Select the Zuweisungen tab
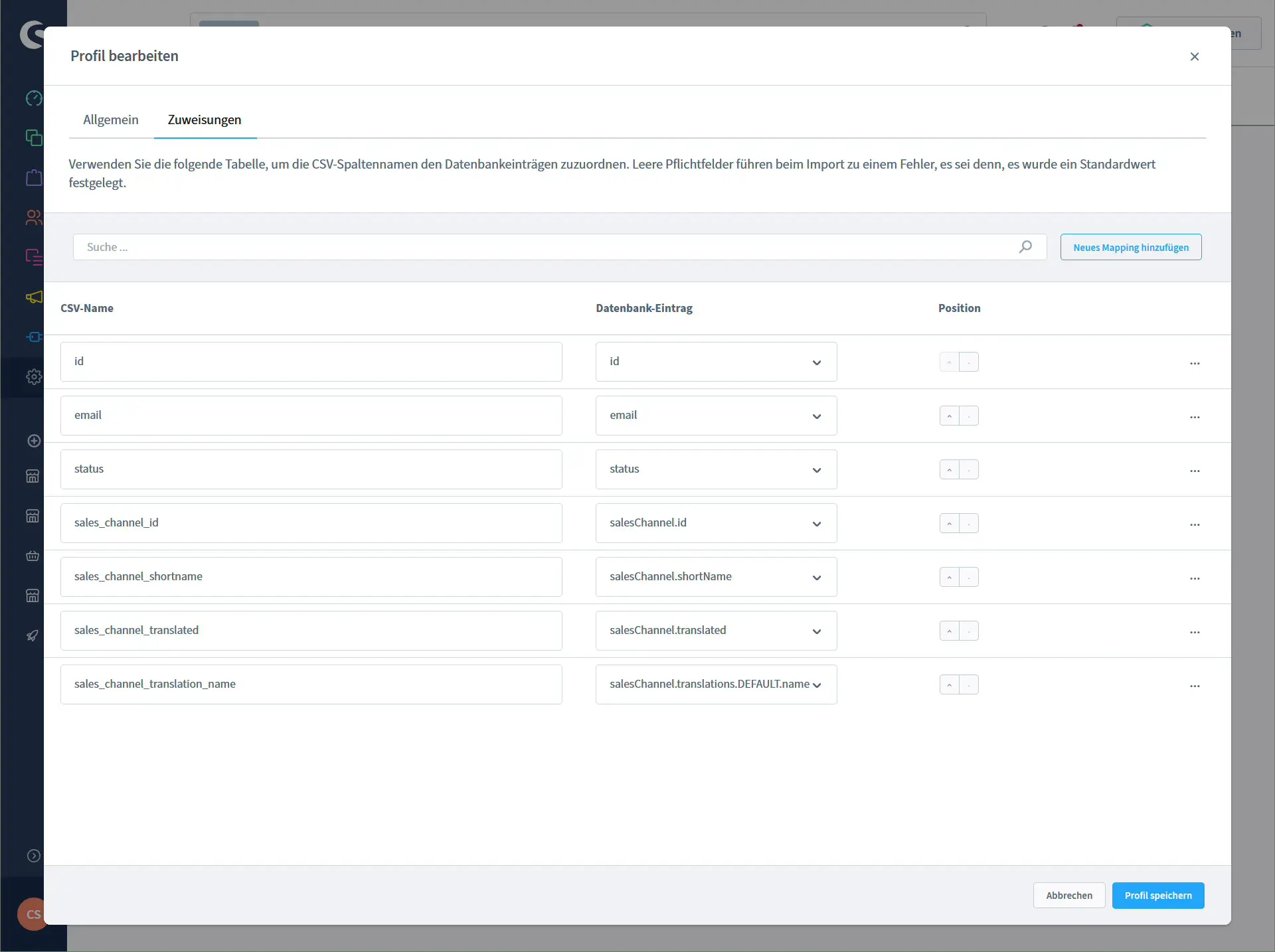 click(x=204, y=119)
